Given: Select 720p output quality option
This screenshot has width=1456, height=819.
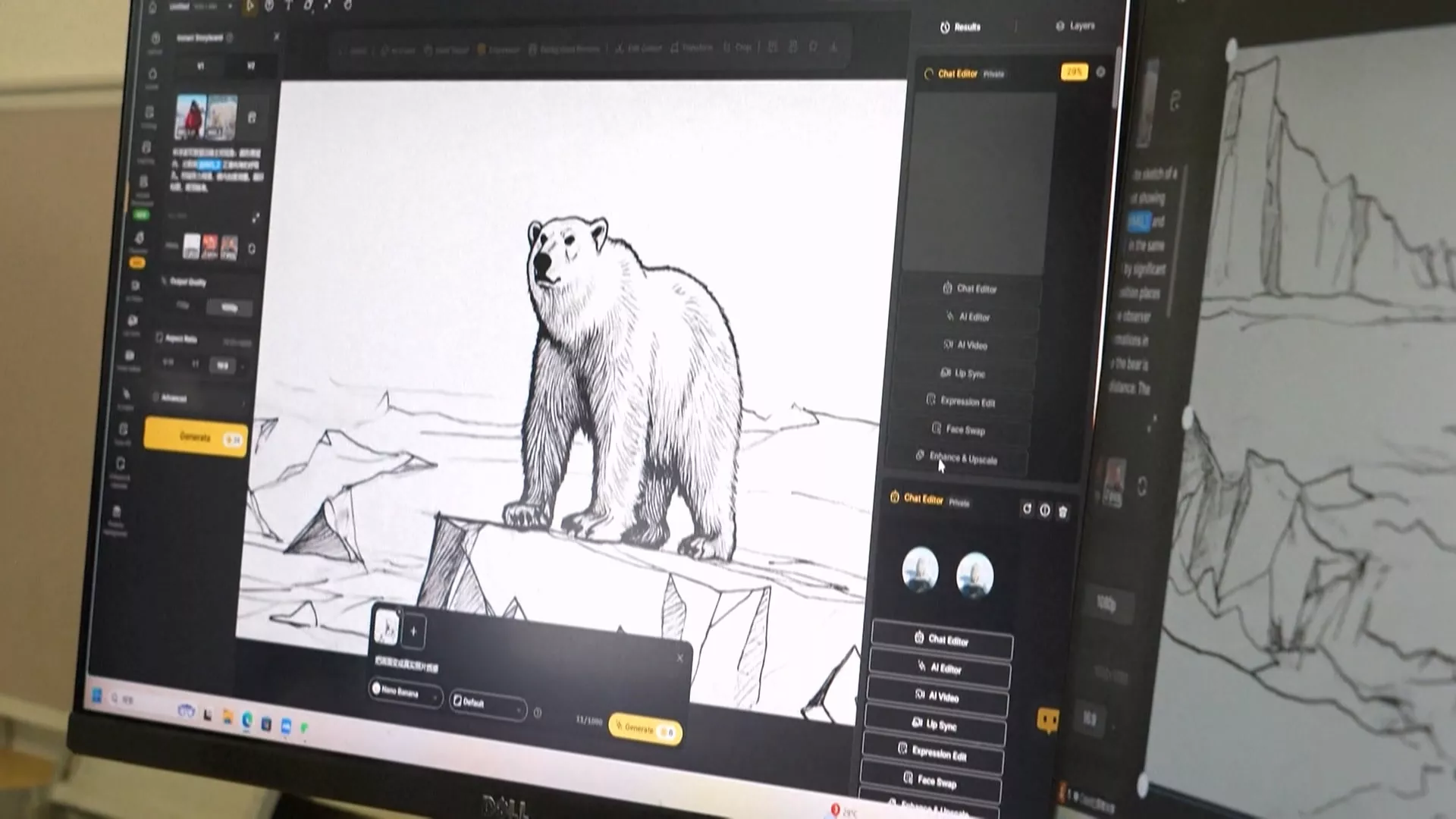Looking at the screenshot, I should tap(183, 305).
